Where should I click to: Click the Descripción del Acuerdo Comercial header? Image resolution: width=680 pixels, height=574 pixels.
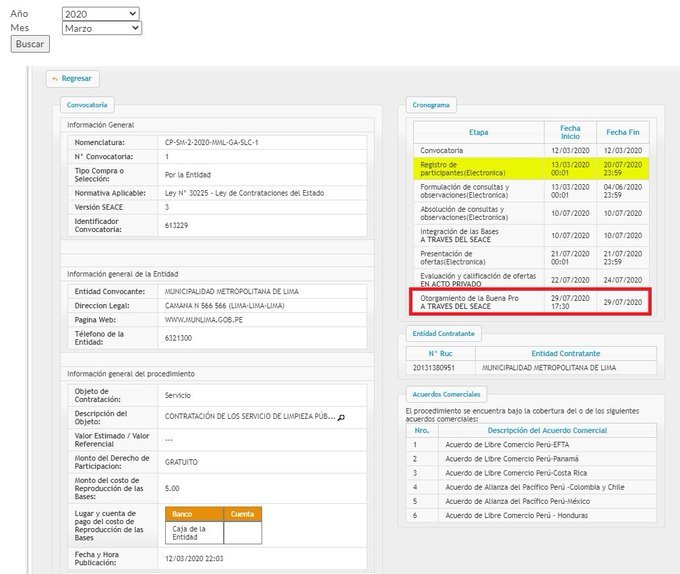coord(547,430)
